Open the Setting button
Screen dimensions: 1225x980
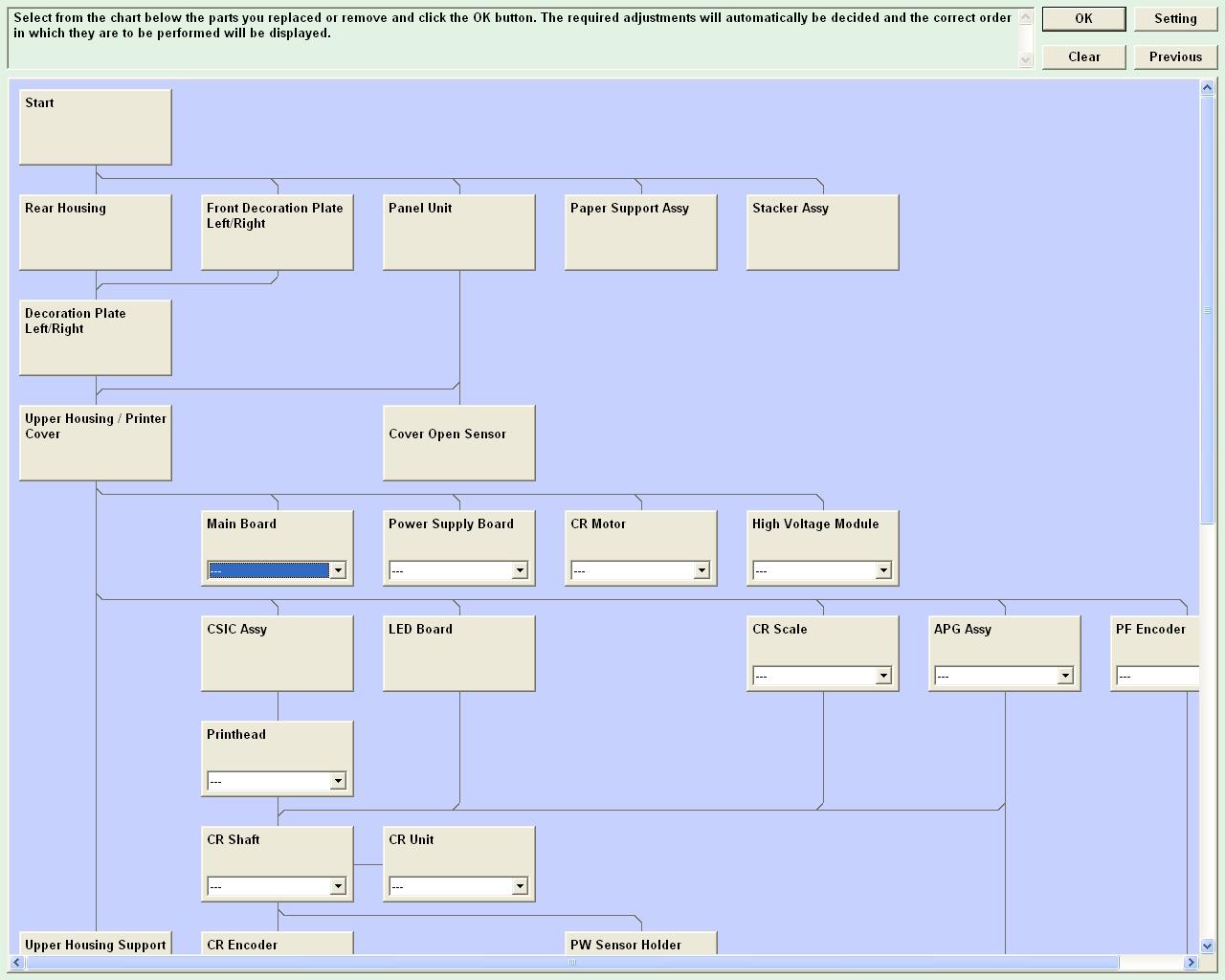pos(1175,19)
